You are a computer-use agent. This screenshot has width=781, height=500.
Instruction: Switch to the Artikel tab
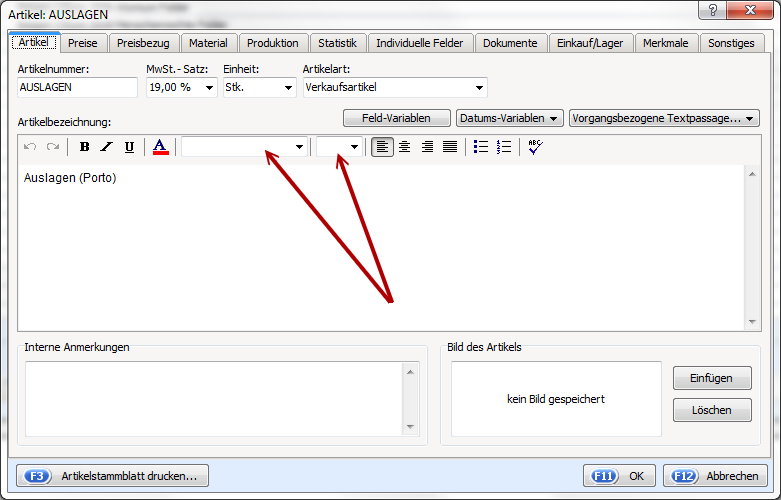pos(34,42)
